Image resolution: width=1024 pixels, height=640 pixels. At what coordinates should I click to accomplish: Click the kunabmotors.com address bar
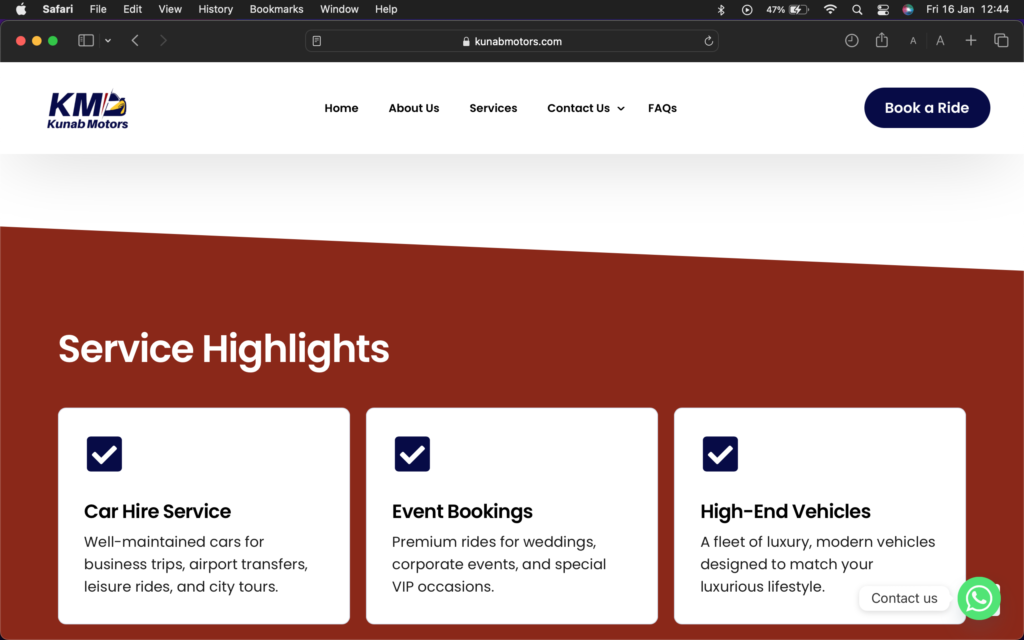click(x=512, y=41)
